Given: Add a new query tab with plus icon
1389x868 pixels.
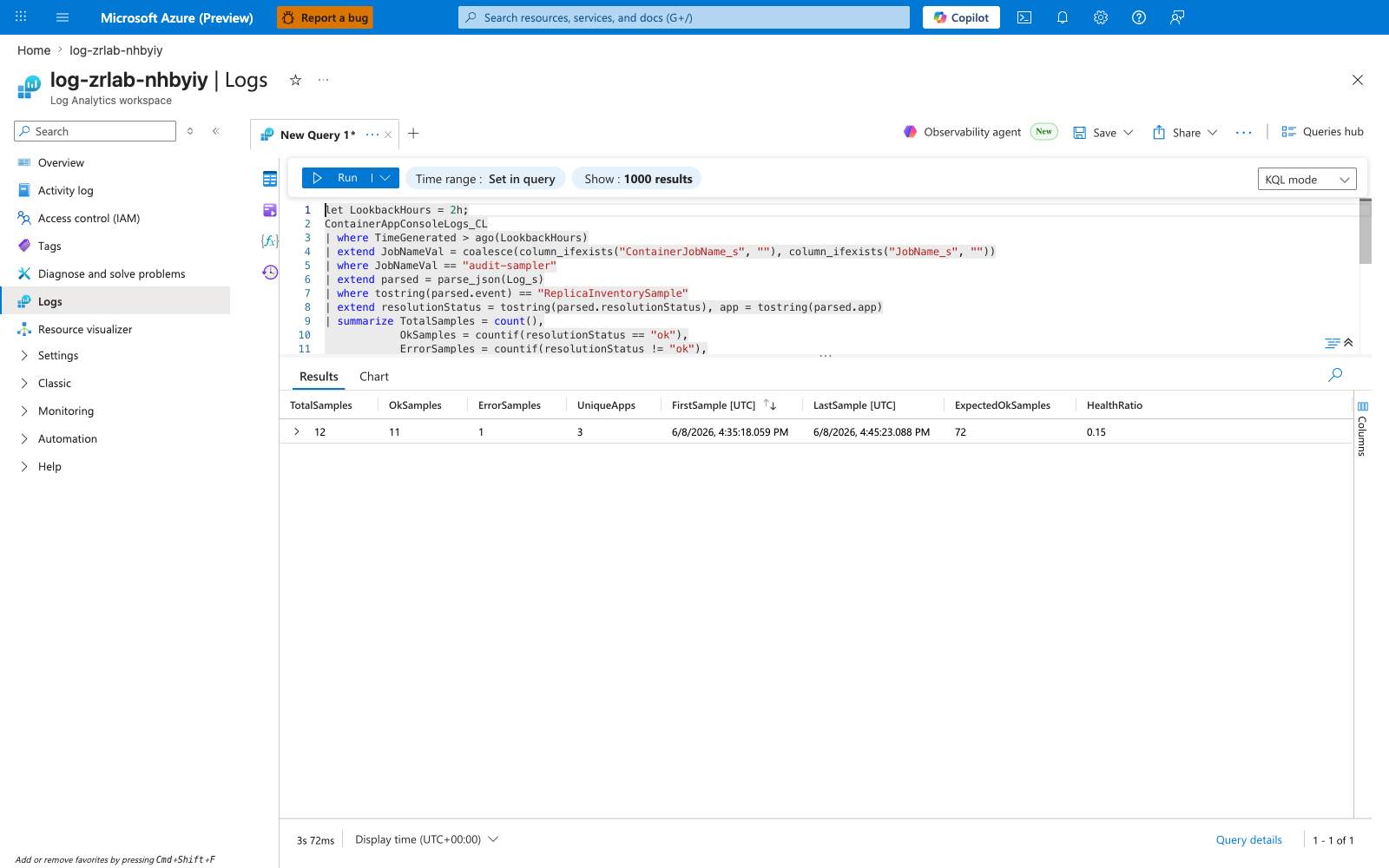Looking at the screenshot, I should [413, 134].
